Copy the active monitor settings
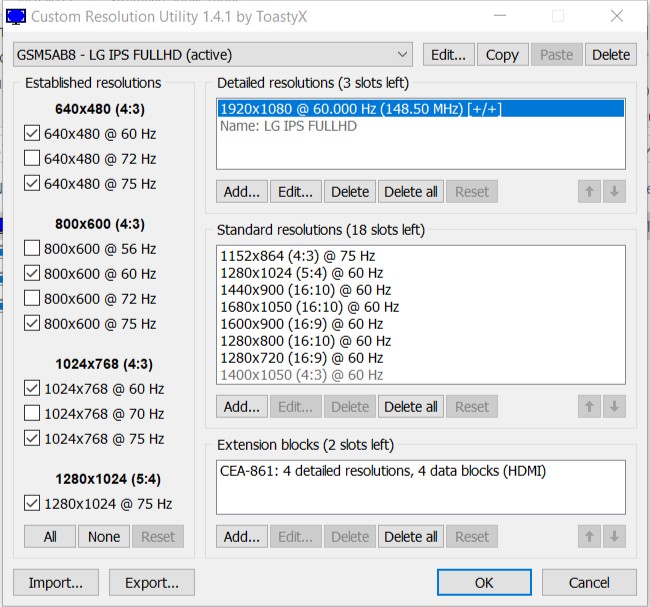The height and width of the screenshot is (607, 650). click(502, 54)
